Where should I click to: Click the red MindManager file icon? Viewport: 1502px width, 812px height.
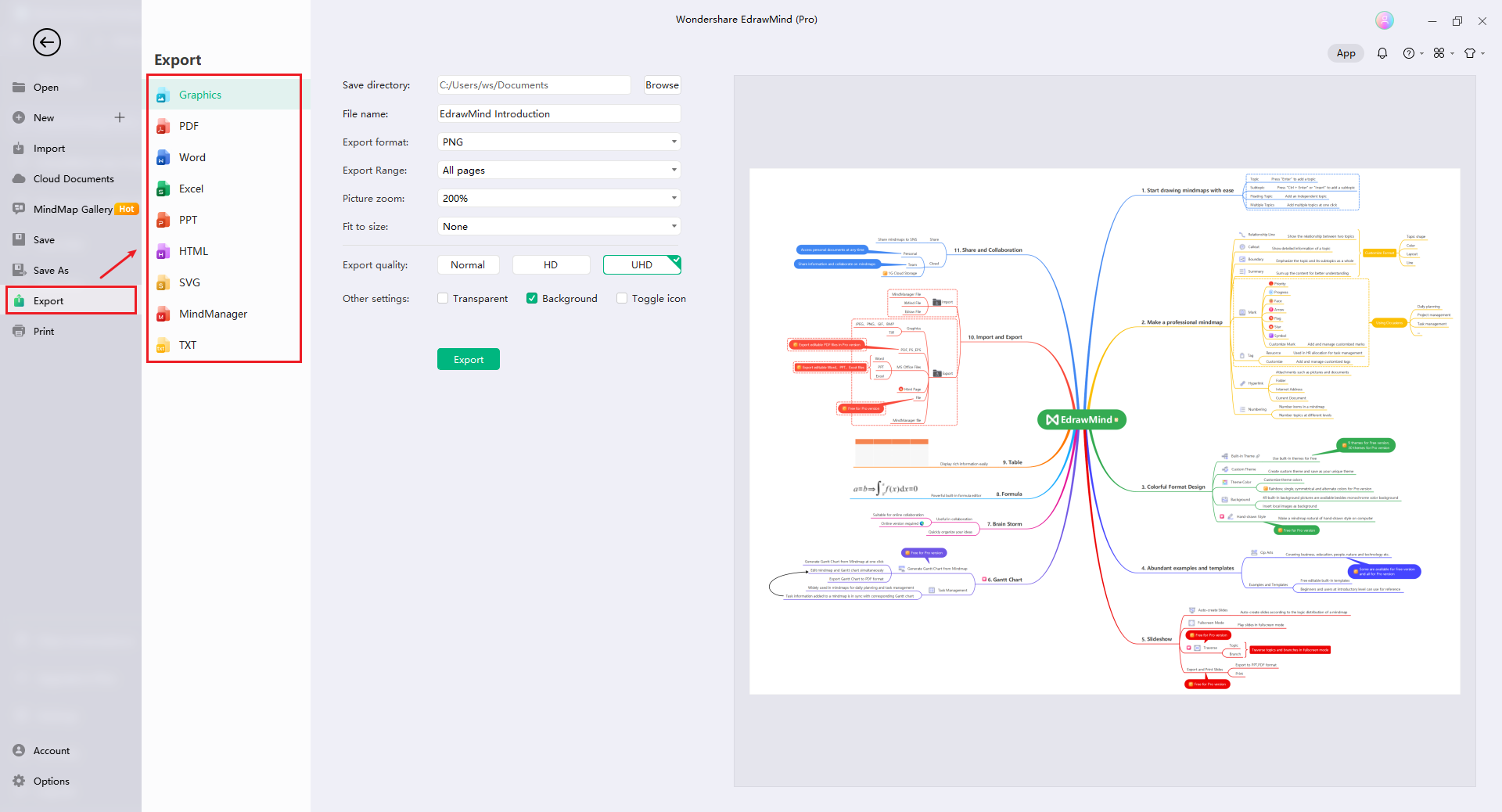point(163,314)
